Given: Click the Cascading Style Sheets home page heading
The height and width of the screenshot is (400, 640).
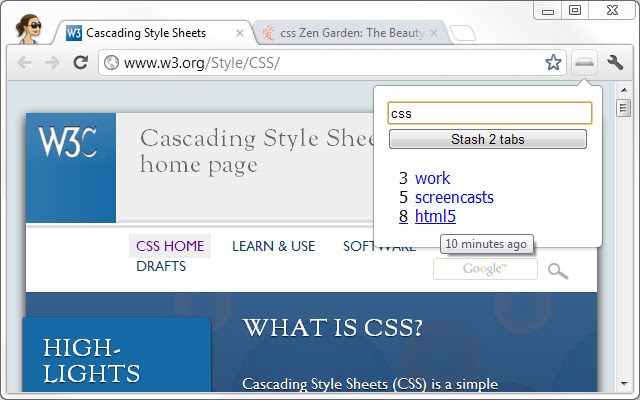Looking at the screenshot, I should tap(257, 151).
